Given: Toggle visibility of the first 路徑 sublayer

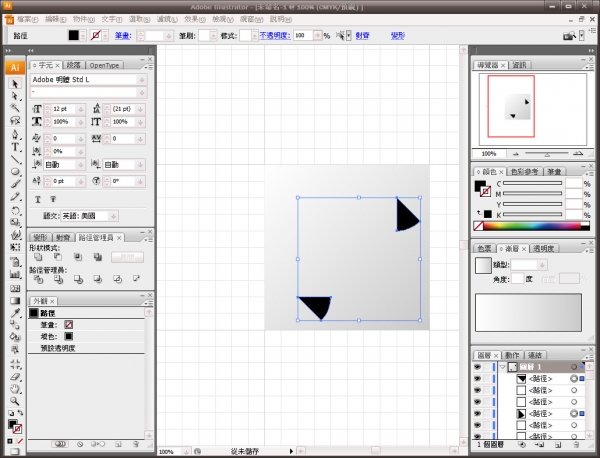Looking at the screenshot, I should (477, 380).
